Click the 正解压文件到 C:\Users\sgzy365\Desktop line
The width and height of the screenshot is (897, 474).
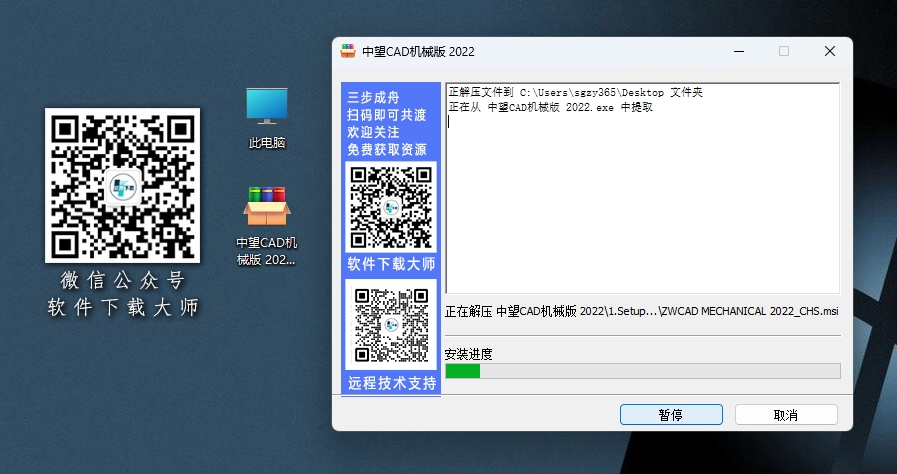(x=575, y=93)
